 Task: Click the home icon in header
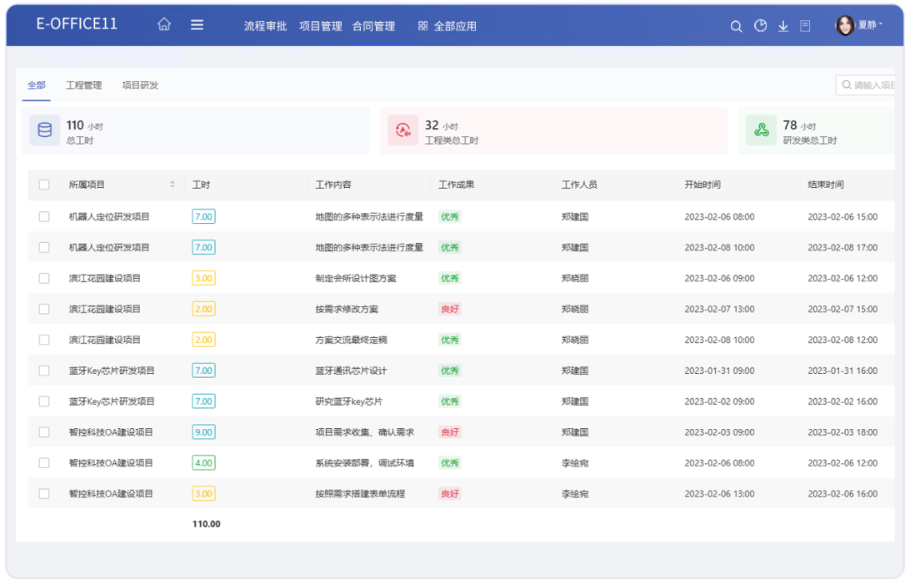coord(164,25)
